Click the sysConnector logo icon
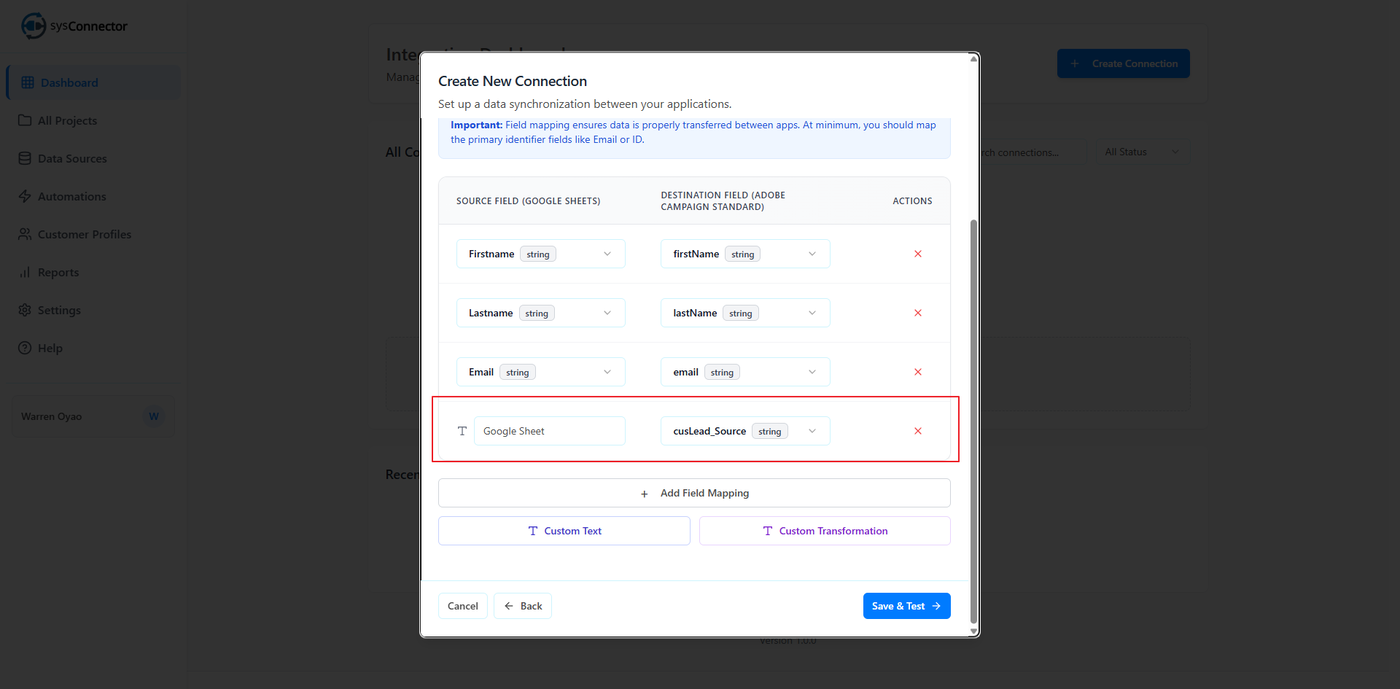 (x=34, y=26)
